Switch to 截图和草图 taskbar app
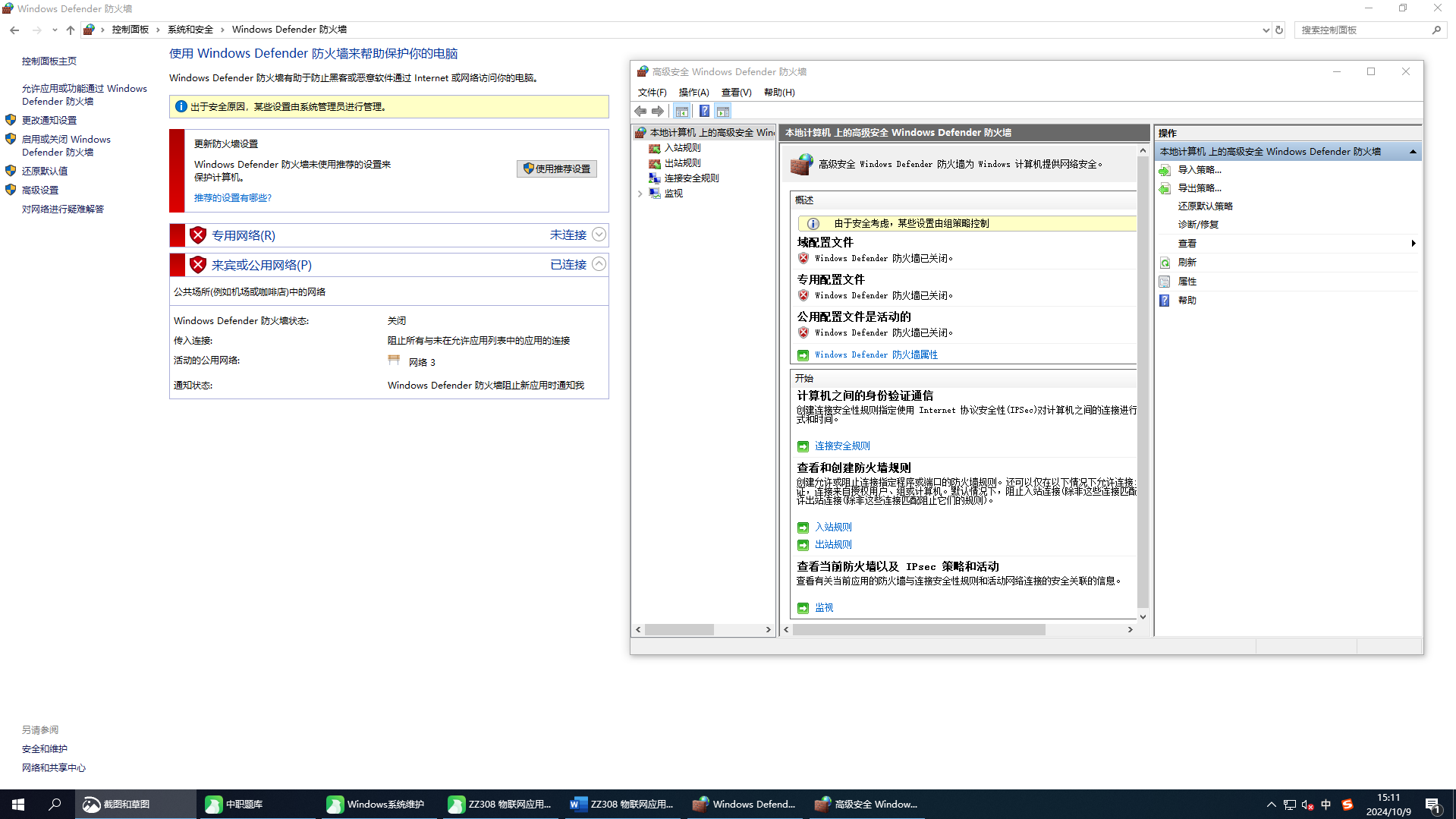The image size is (1456, 819). tap(135, 805)
